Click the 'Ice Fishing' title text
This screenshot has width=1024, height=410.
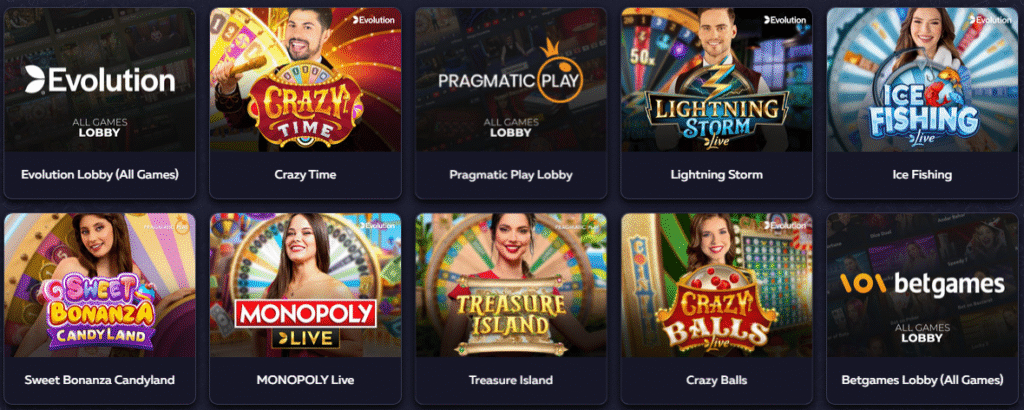click(922, 175)
